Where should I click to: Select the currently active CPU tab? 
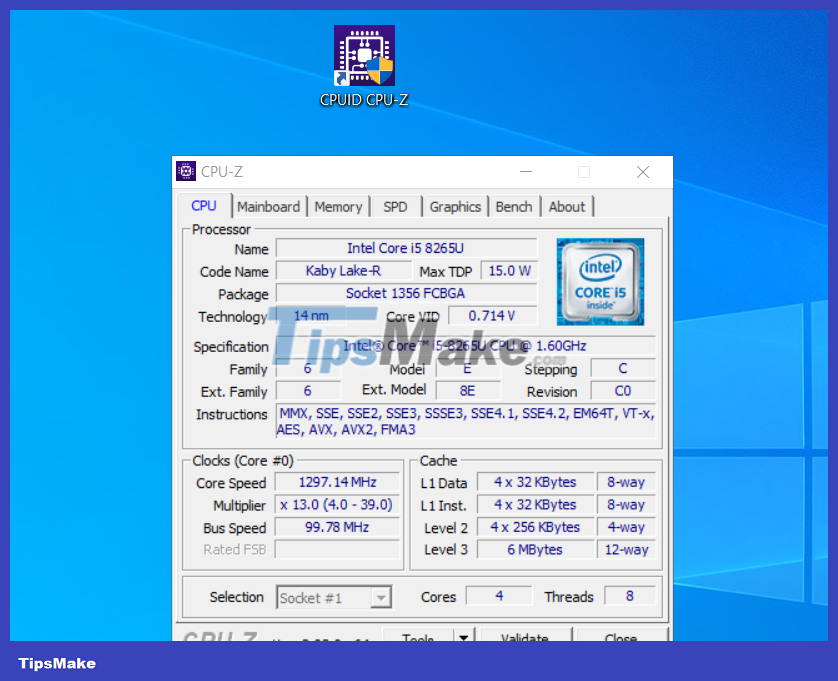(x=203, y=205)
